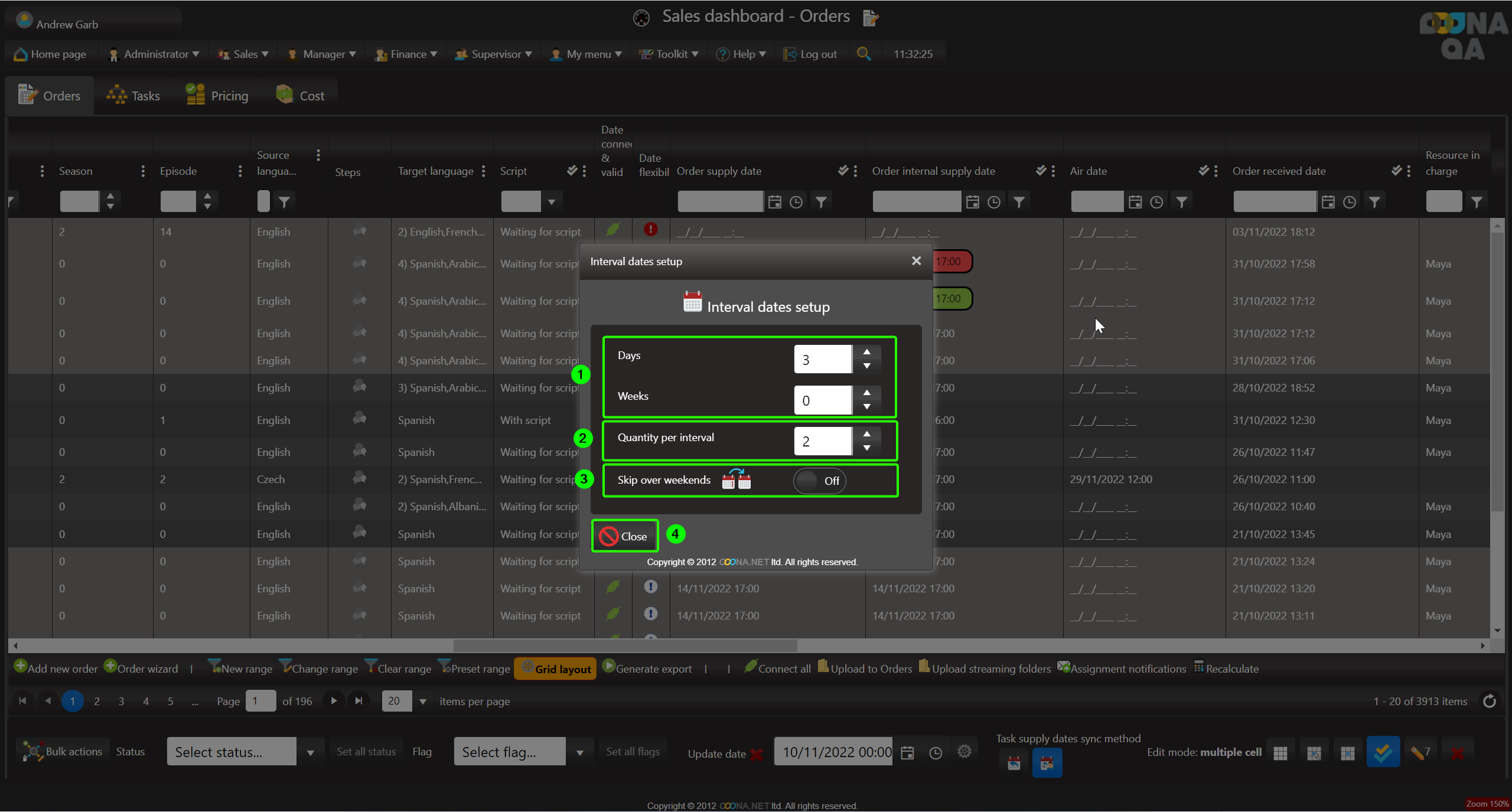Click clock icon in Air date filter
Viewport: 1512px width, 812px height.
(1156, 202)
